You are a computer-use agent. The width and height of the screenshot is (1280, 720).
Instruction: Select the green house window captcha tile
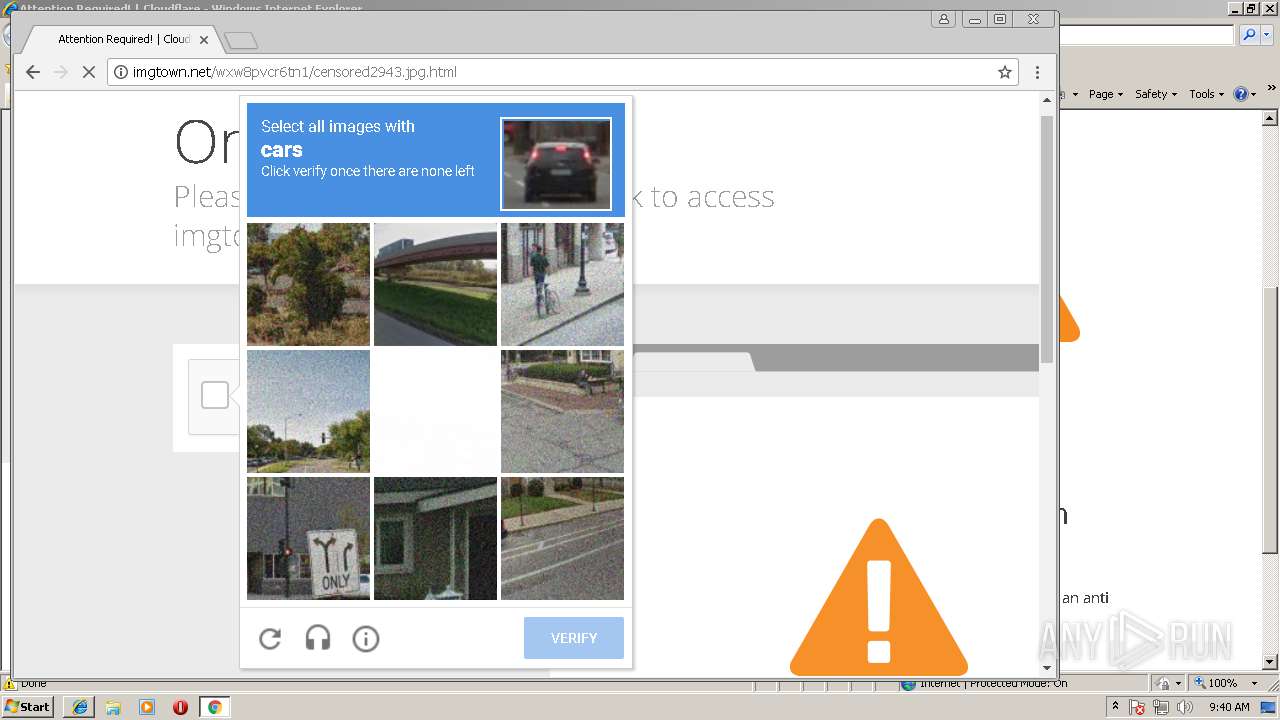coord(435,538)
